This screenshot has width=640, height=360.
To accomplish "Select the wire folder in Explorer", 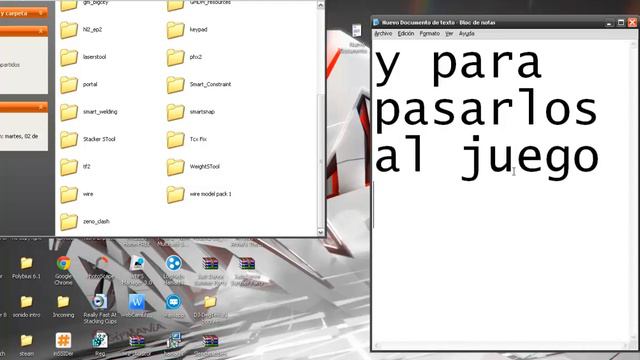I will pos(77,194).
